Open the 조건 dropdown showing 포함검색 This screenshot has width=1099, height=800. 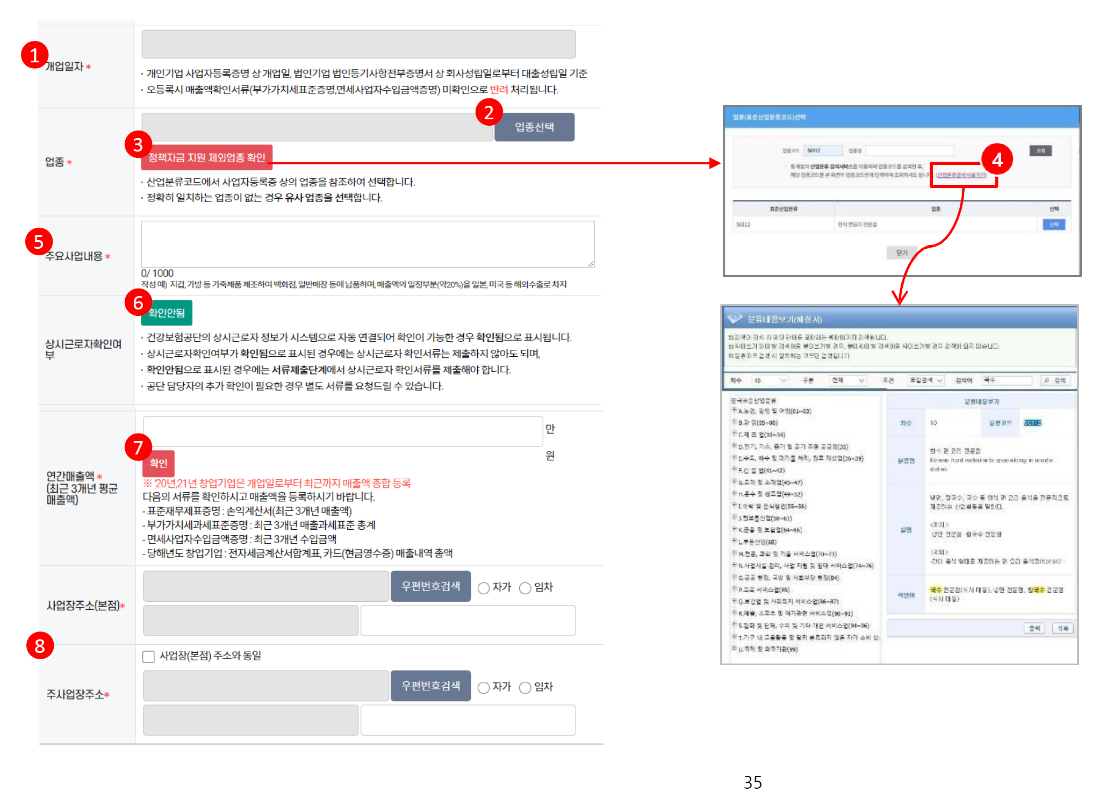(925, 378)
